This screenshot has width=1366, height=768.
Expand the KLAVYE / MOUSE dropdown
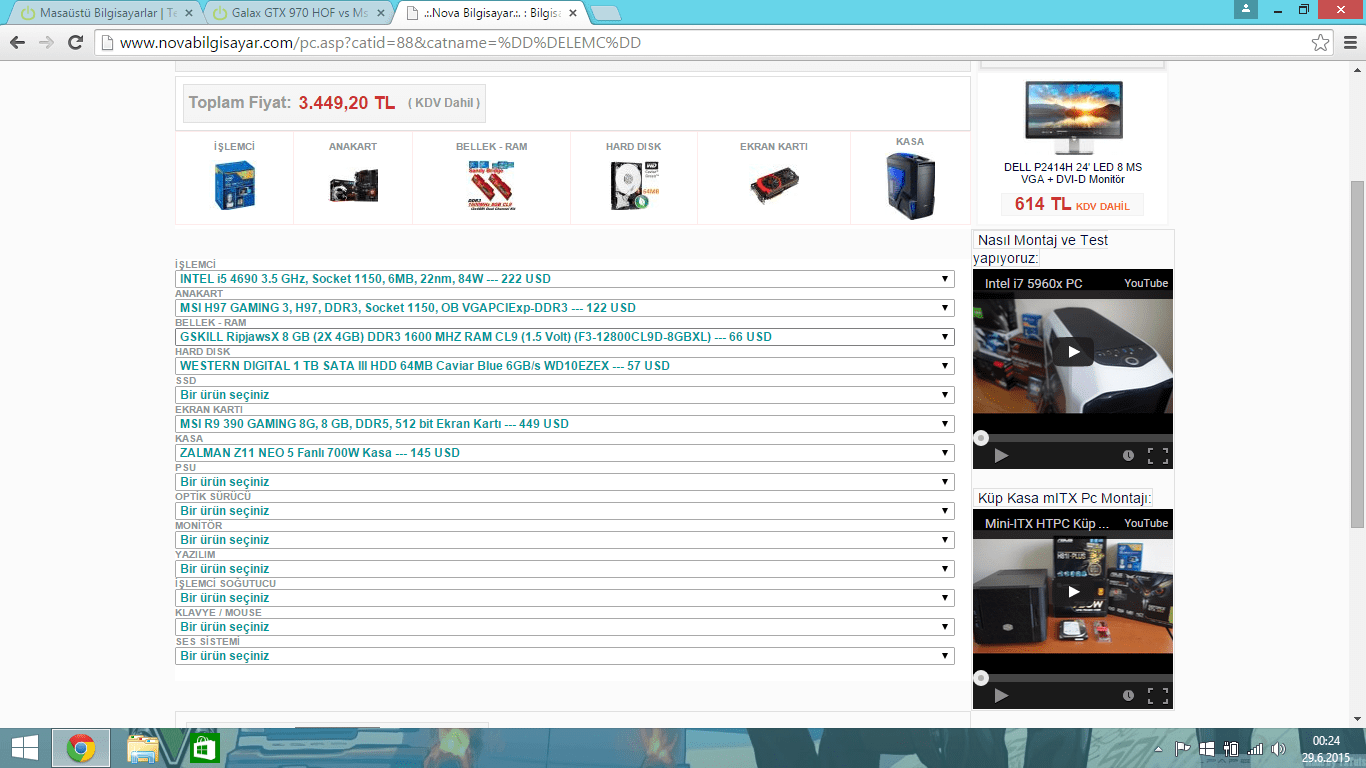(x=565, y=627)
